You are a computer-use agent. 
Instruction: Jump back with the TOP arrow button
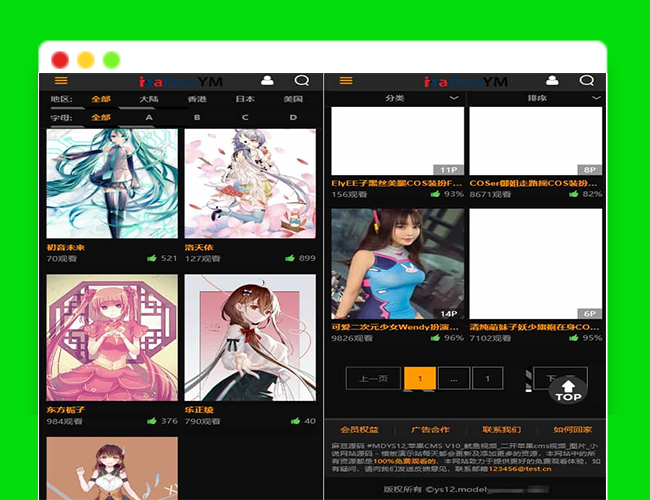coord(568,389)
